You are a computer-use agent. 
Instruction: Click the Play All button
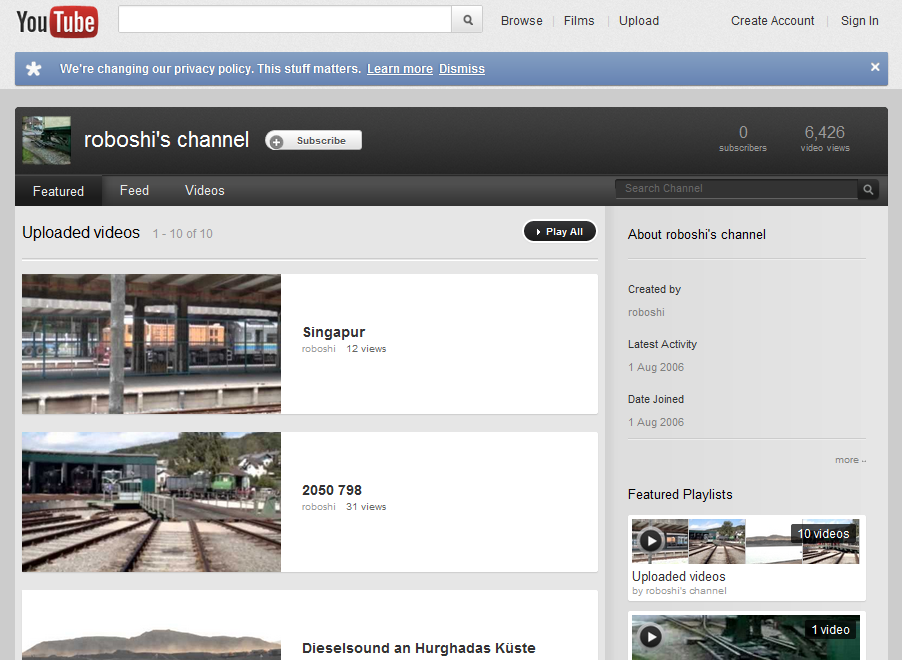click(560, 232)
